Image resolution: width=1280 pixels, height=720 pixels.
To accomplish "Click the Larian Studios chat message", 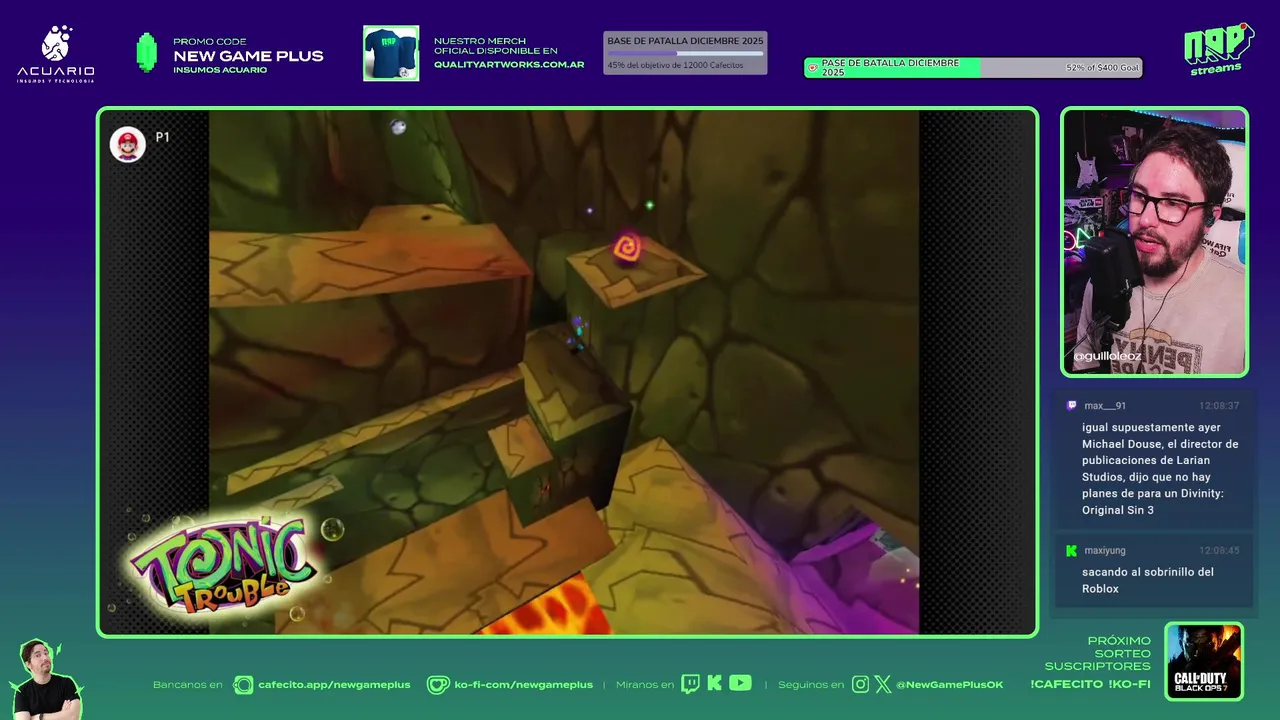I will (x=1160, y=469).
